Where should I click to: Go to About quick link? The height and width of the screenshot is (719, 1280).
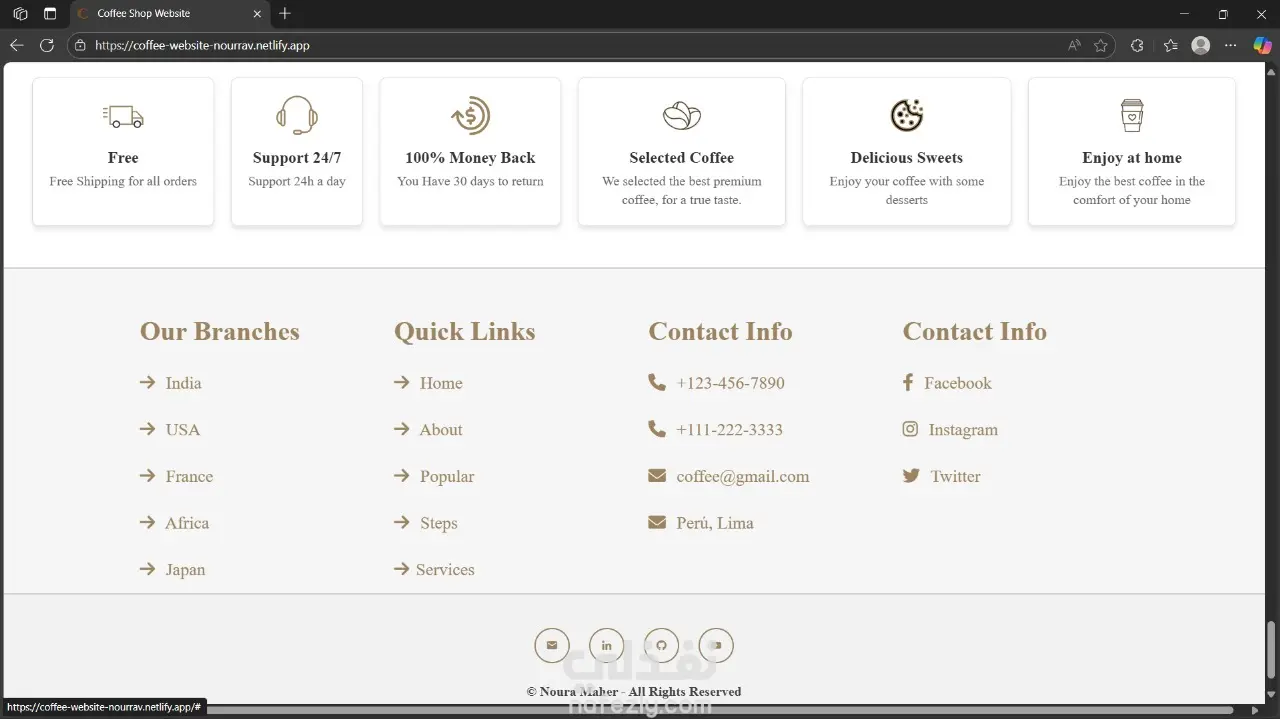pyautogui.click(x=441, y=430)
